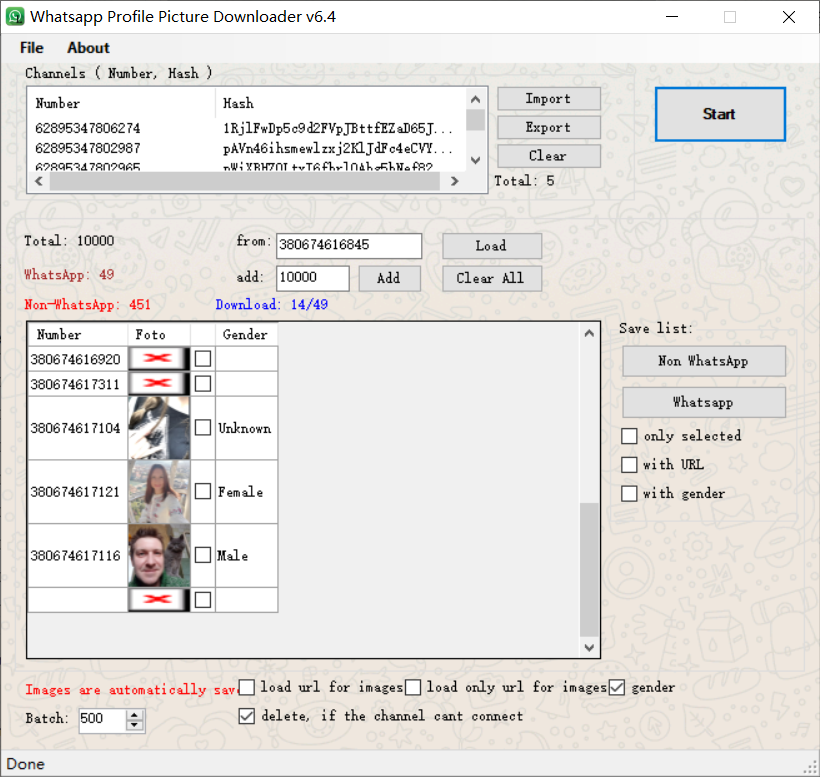
Task: Click the red X photo for 380674616920
Action: pyautogui.click(x=159, y=359)
